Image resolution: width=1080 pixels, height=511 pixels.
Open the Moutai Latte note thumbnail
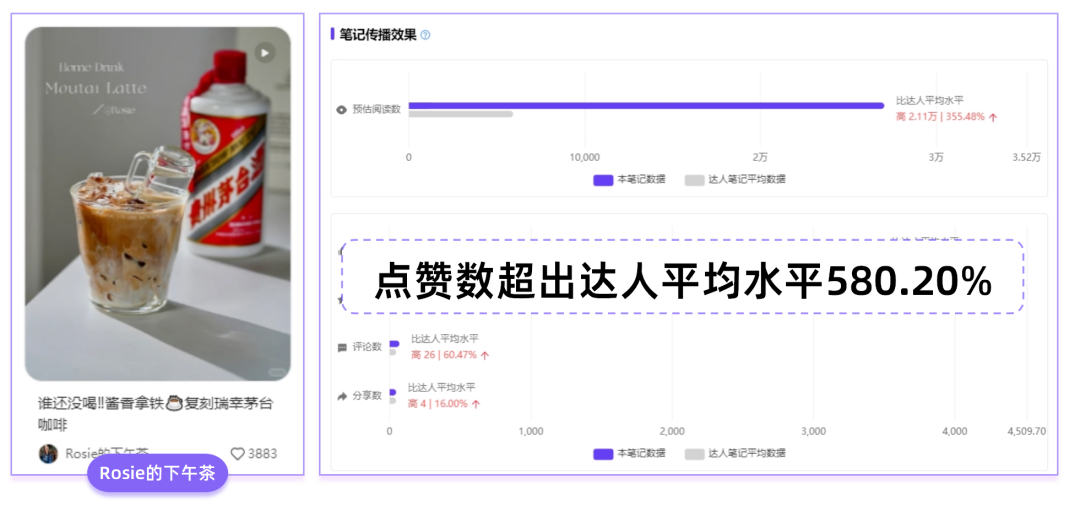(x=158, y=204)
